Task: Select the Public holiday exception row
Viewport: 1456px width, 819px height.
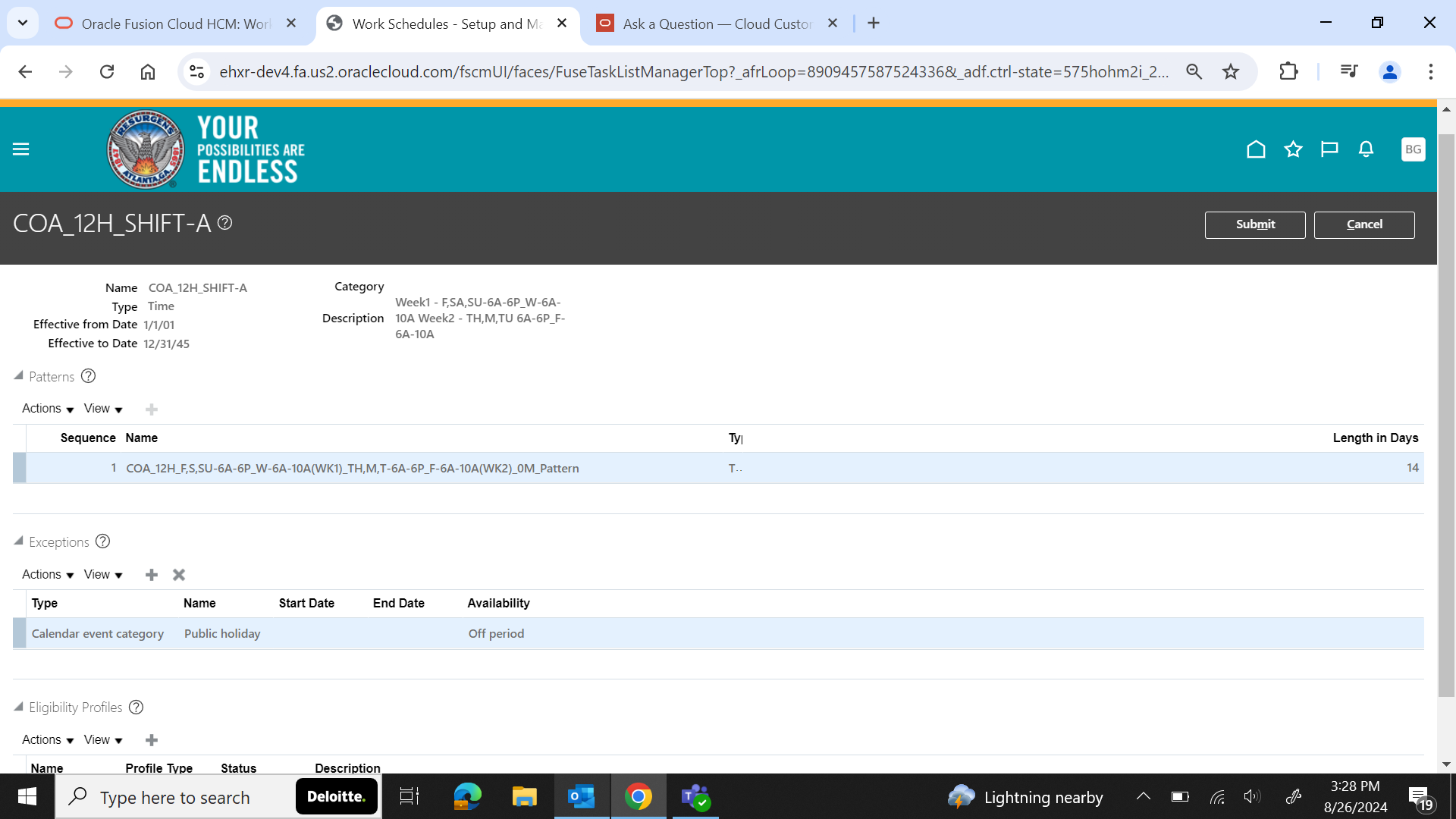Action: coord(221,633)
